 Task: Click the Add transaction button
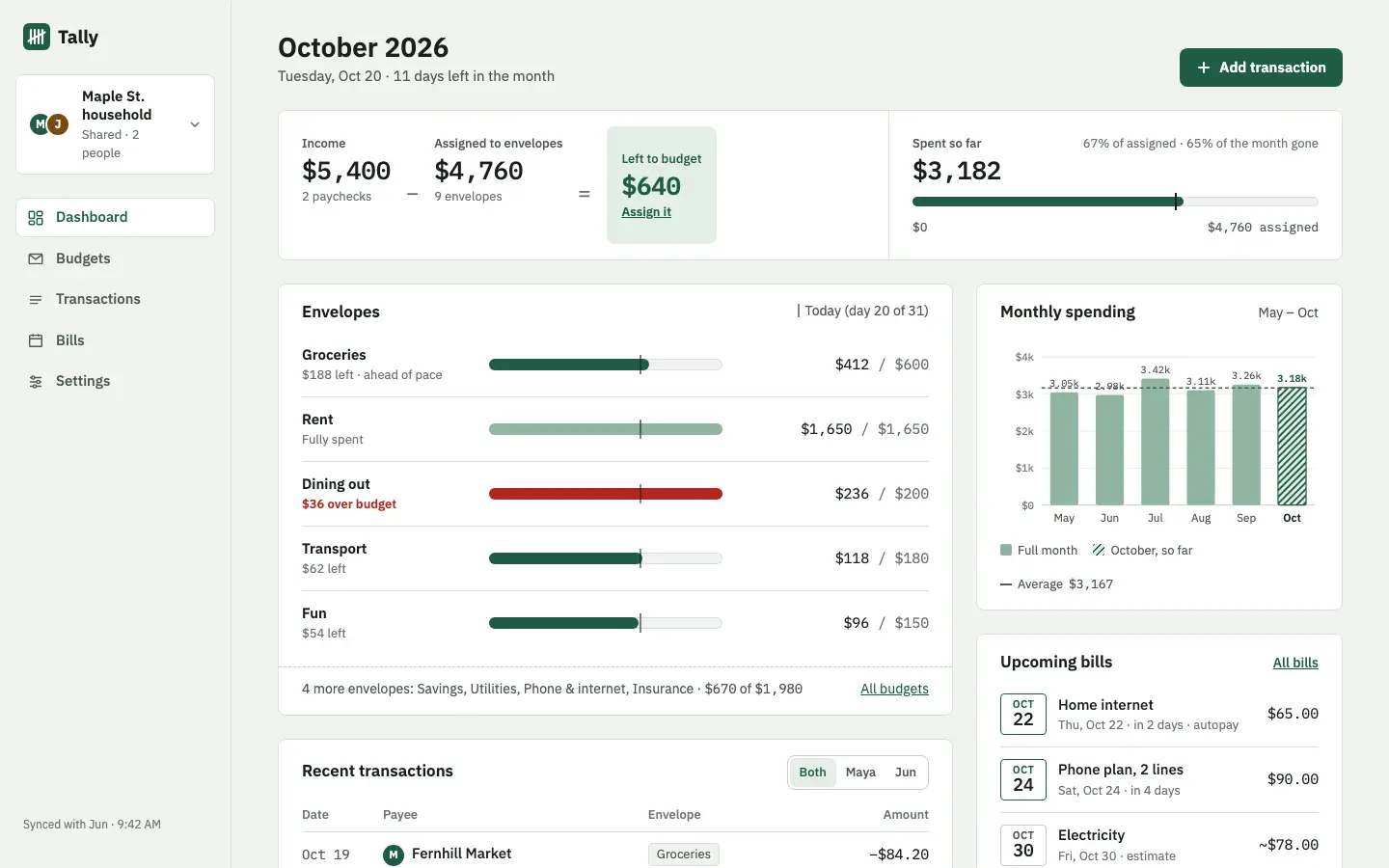click(1261, 68)
